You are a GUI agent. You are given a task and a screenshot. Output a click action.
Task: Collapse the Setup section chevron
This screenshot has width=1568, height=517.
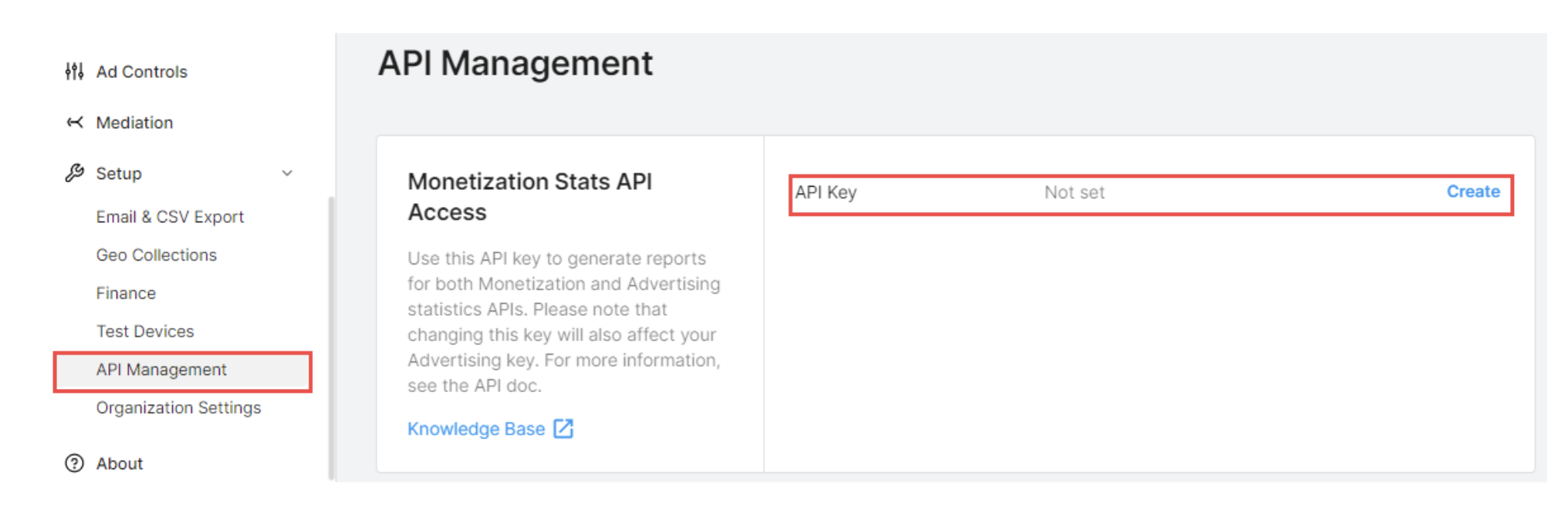click(287, 173)
